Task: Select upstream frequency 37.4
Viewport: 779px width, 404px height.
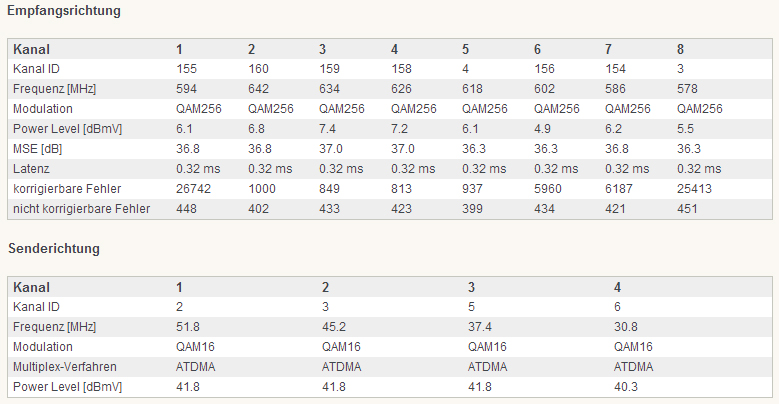Action: (x=480, y=327)
